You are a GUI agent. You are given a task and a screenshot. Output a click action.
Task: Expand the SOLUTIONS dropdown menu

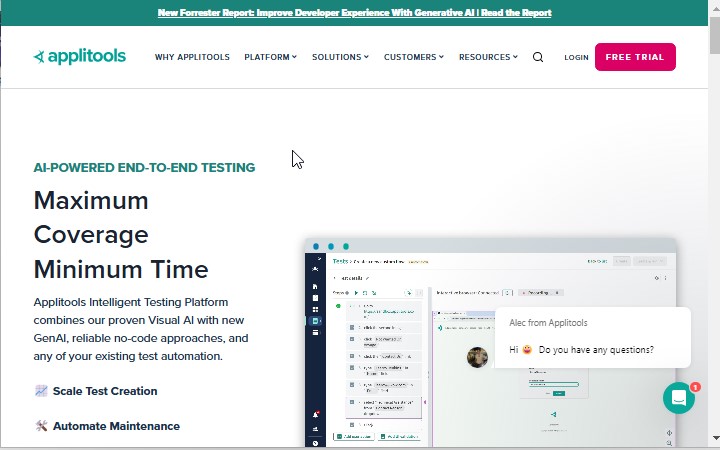[340, 57]
